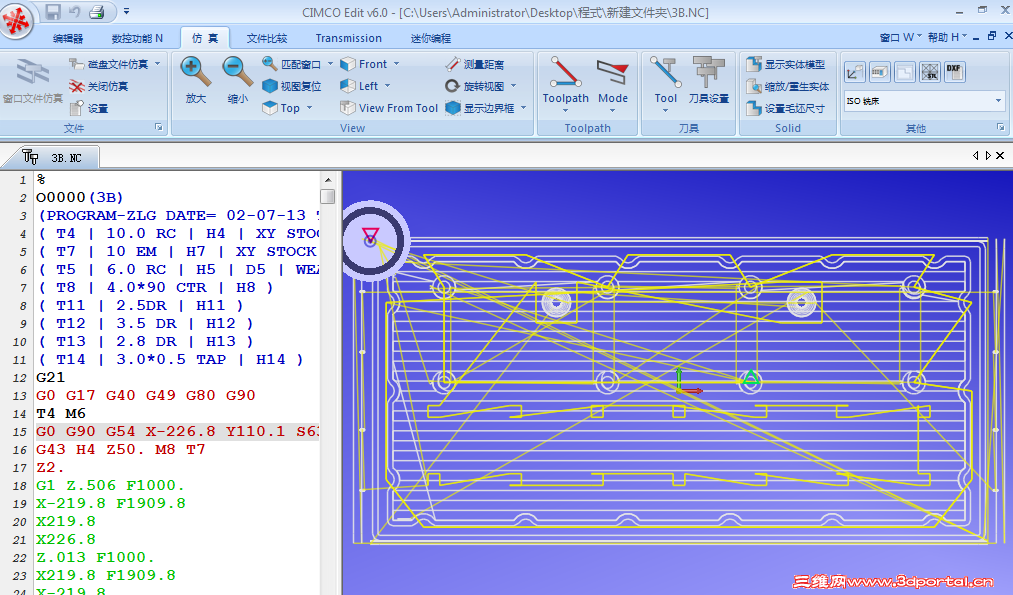Open the 文件 group dialog launcher
This screenshot has height=595, width=1013.
point(159,127)
